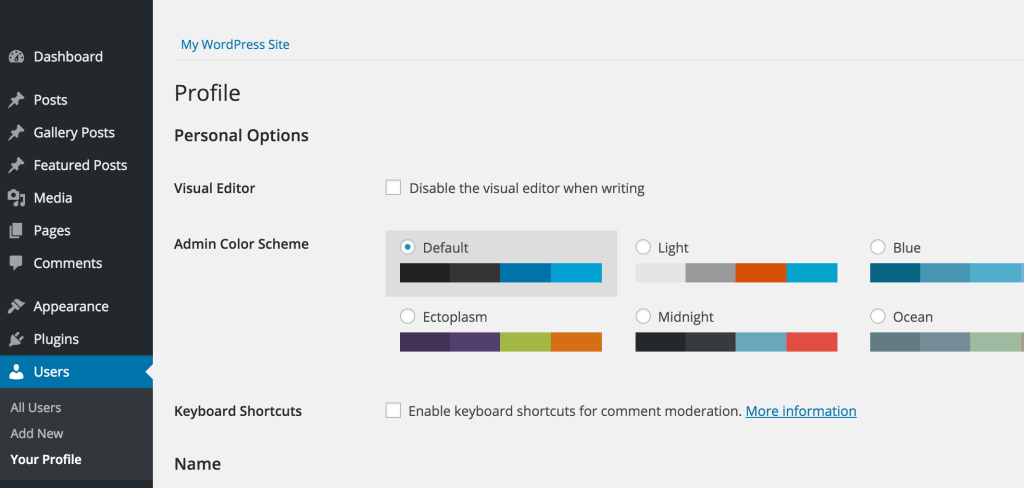Follow the More information link
The height and width of the screenshot is (488, 1024).
[x=801, y=411]
